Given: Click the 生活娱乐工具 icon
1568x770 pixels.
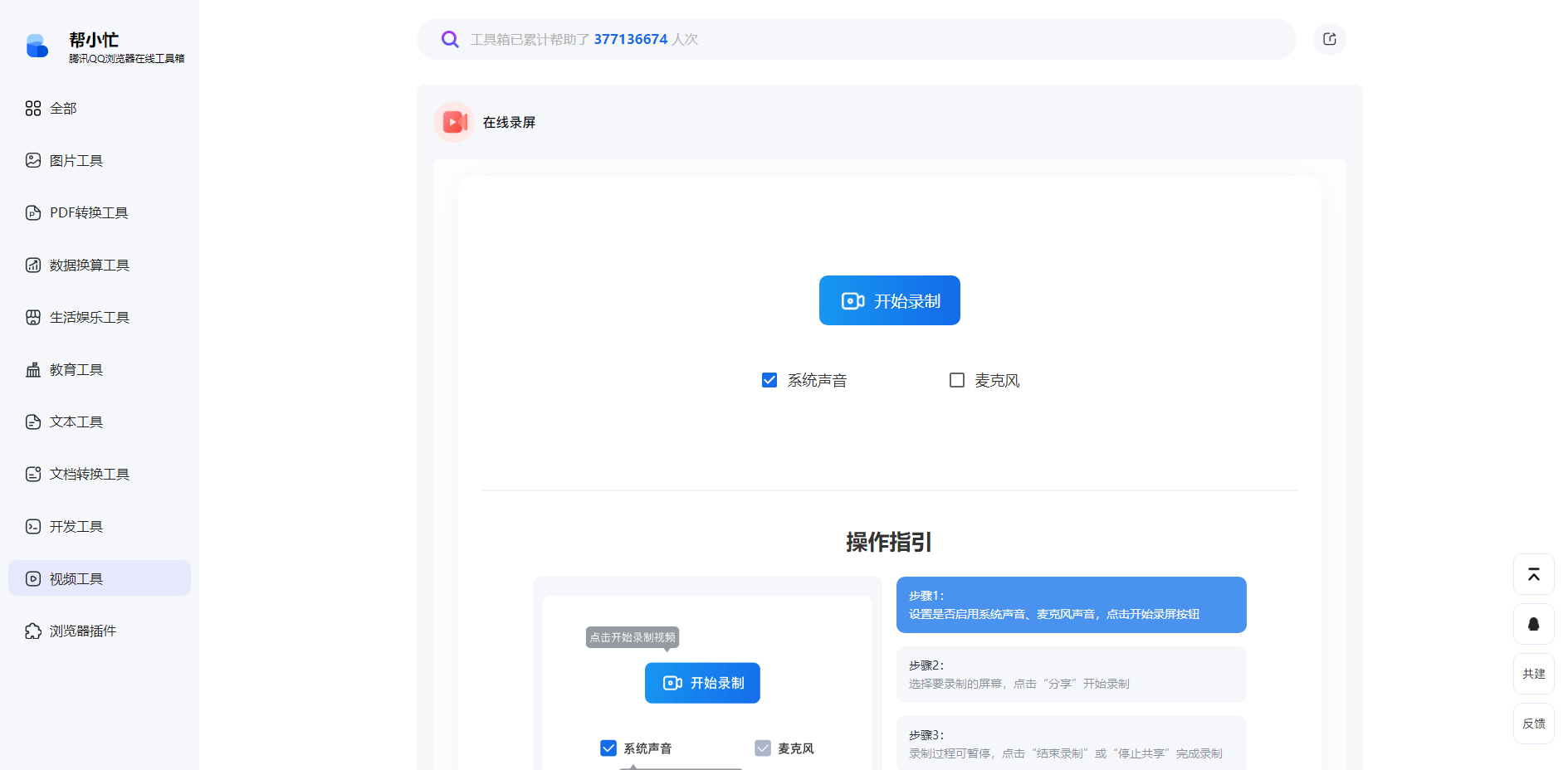Looking at the screenshot, I should (x=33, y=317).
